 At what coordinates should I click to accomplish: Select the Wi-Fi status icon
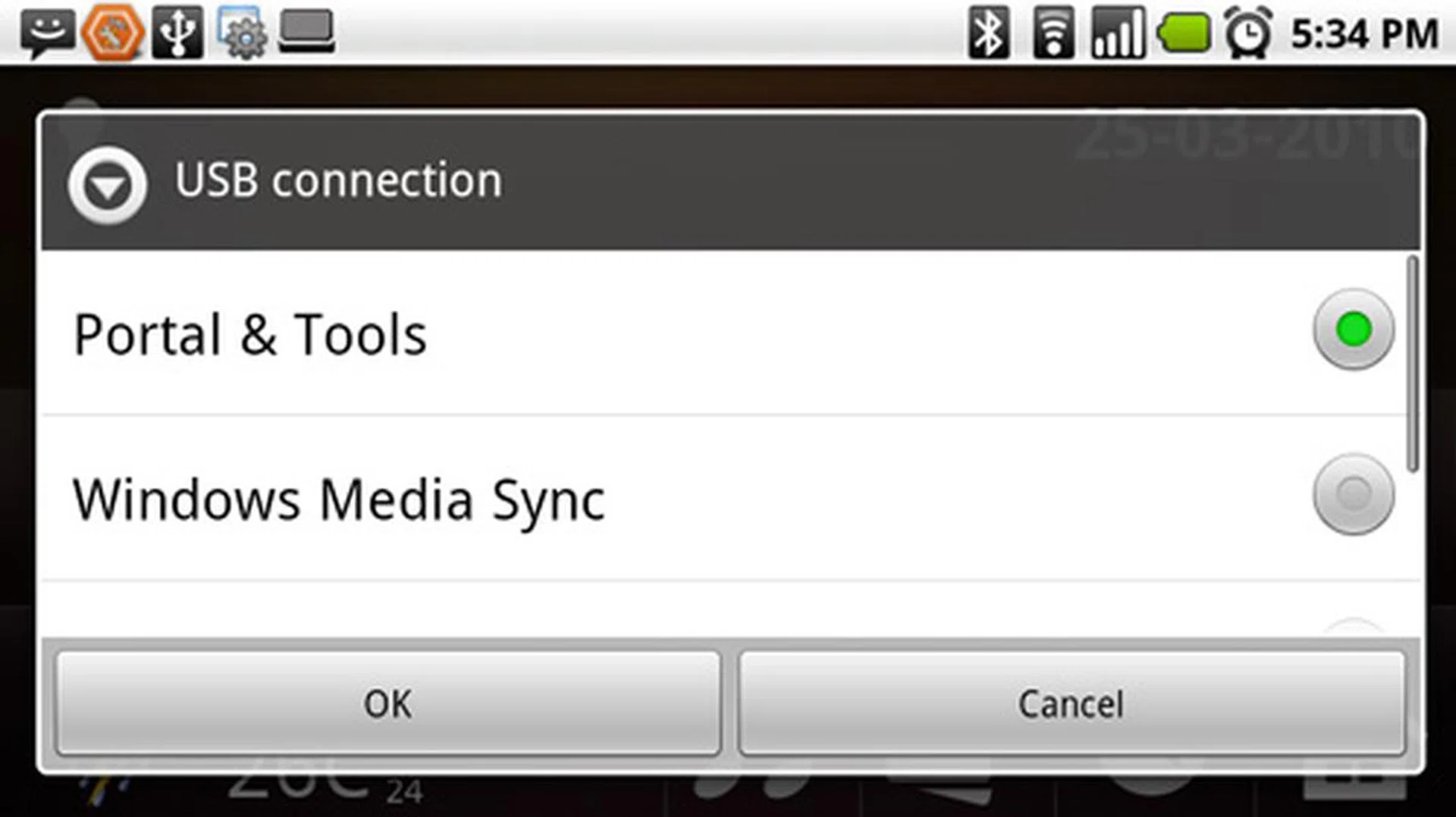coord(1053,32)
